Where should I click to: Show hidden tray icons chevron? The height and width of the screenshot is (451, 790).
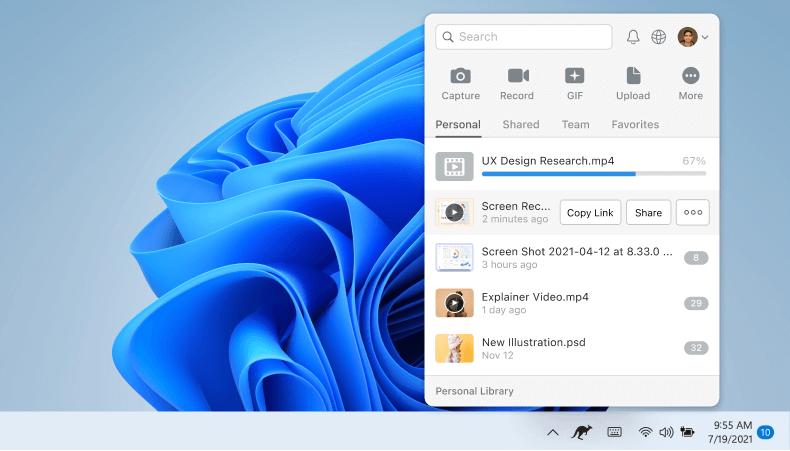[x=552, y=432]
